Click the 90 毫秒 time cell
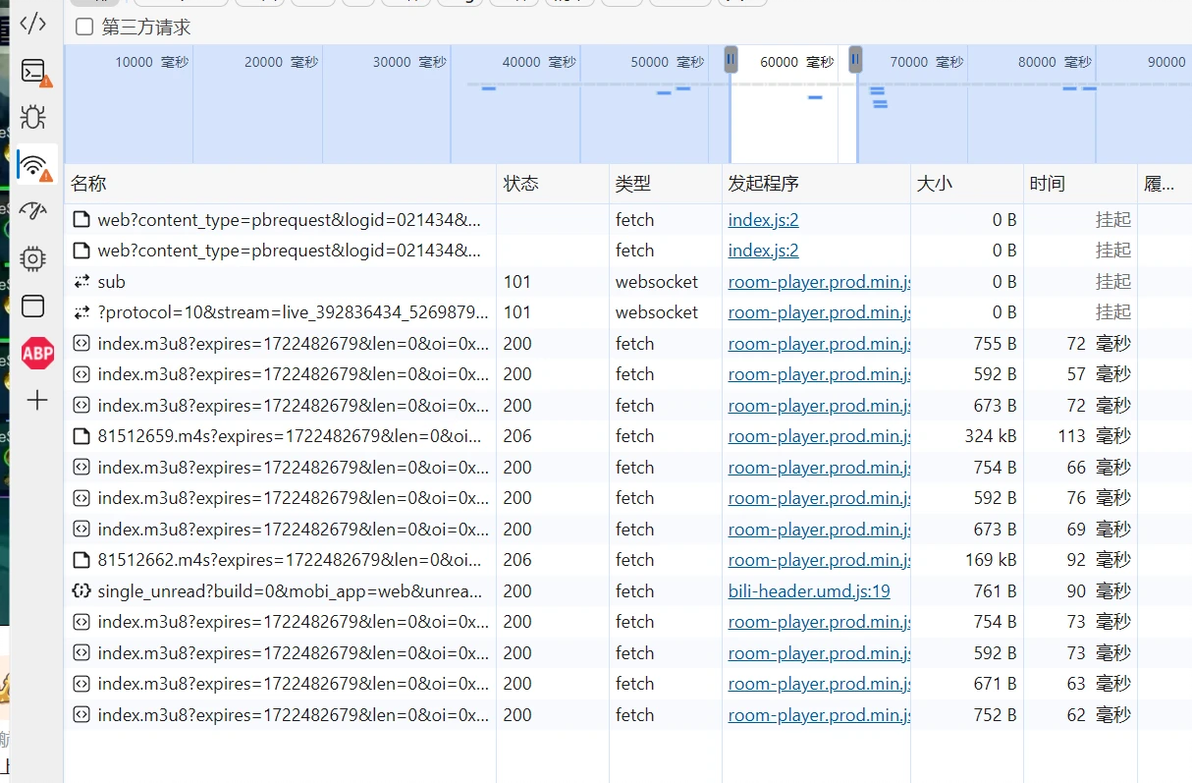1192x783 pixels. tap(1098, 591)
